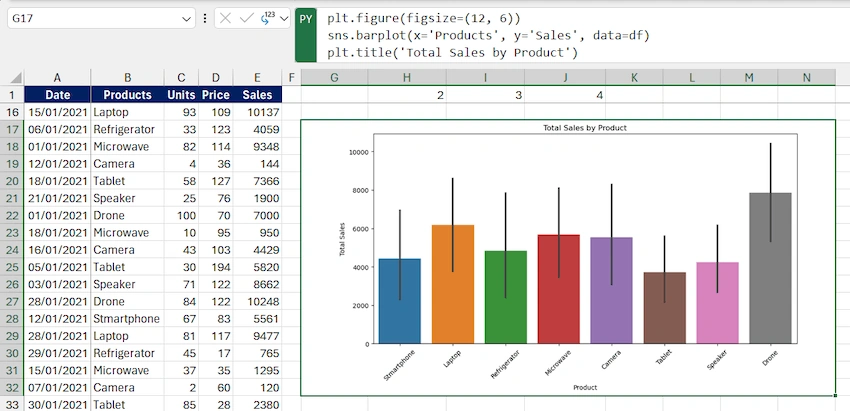Select column H header
Image resolution: width=850 pixels, height=411 pixels.
(407, 78)
